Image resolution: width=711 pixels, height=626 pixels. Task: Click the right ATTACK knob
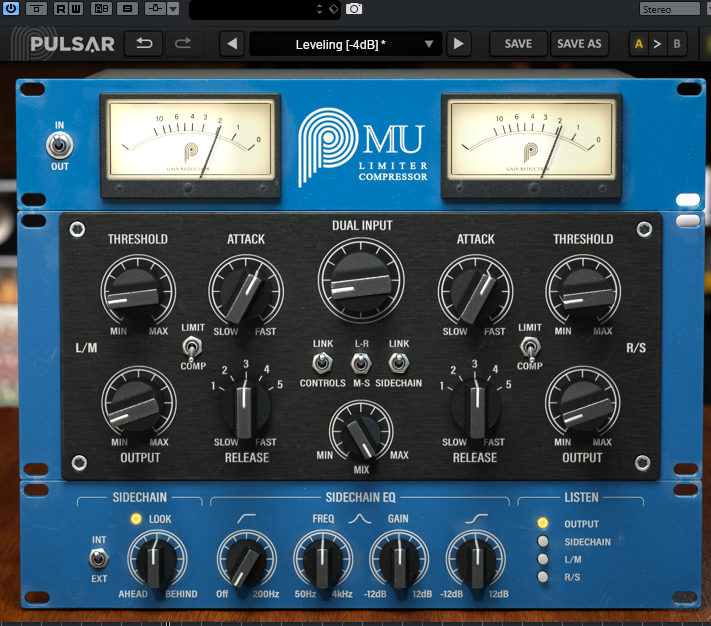point(475,292)
